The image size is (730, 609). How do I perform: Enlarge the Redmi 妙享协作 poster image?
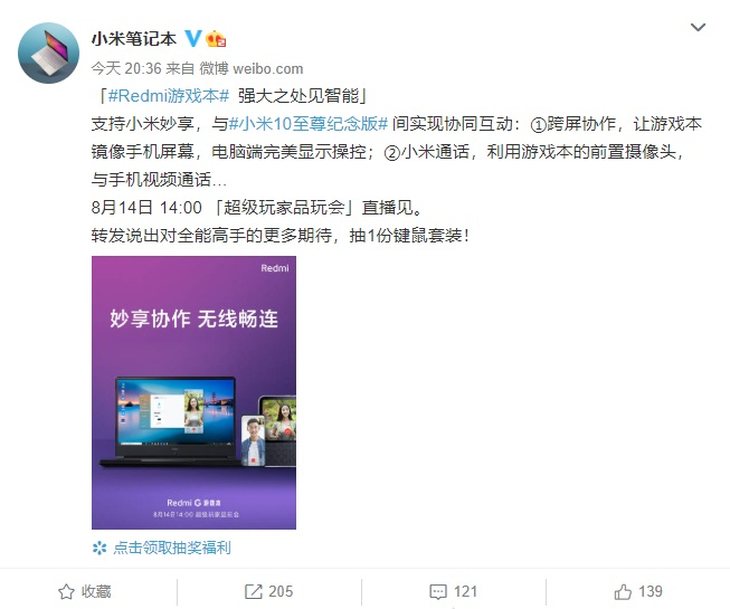[x=194, y=392]
